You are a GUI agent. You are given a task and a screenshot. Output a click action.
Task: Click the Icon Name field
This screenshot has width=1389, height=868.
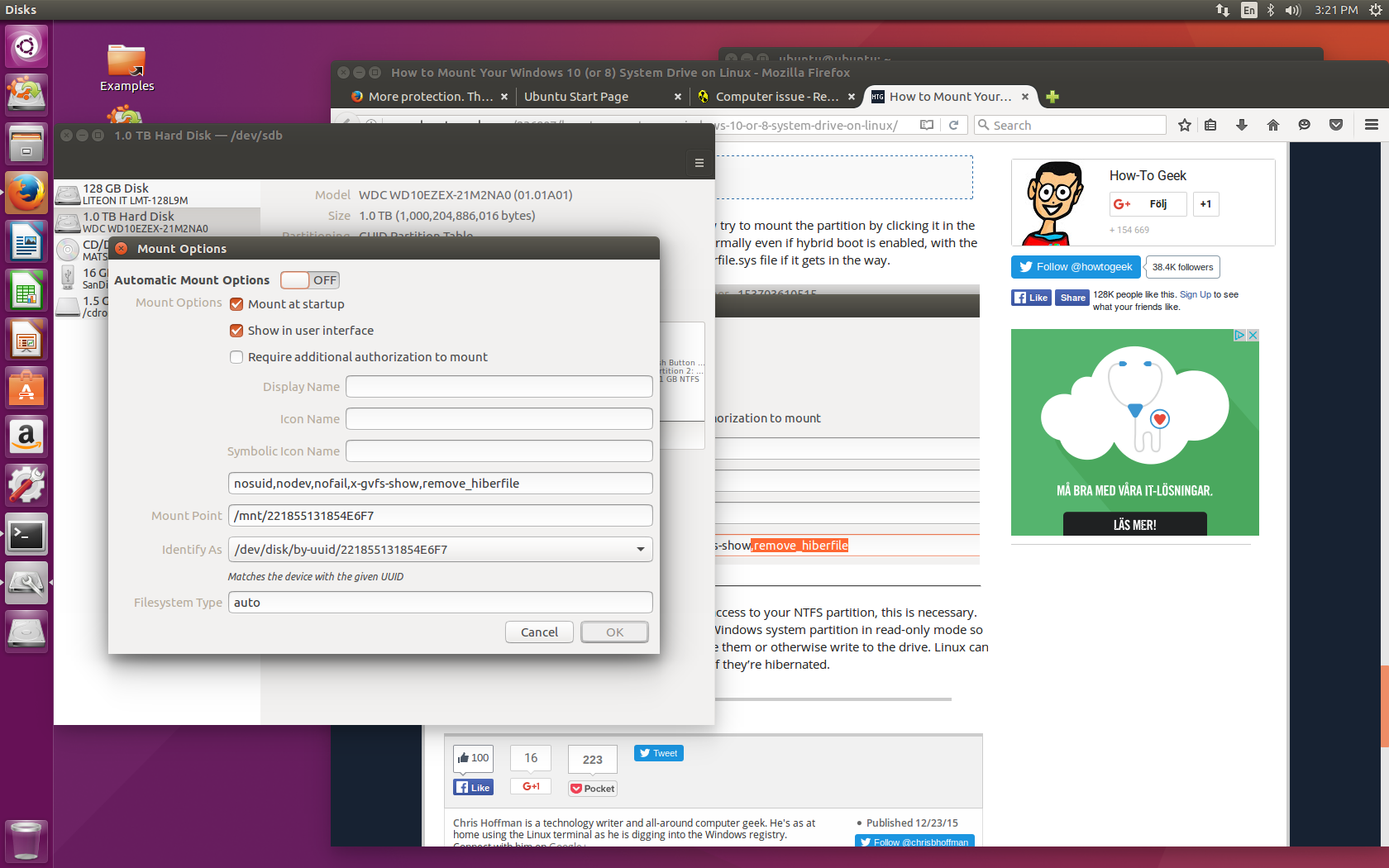(499, 419)
